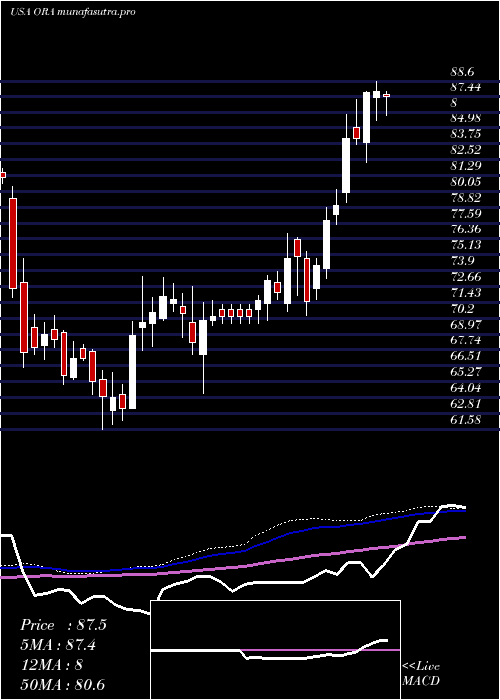Select the 76.36 price axis label
This screenshot has width=500, height=700.
coord(466,229)
